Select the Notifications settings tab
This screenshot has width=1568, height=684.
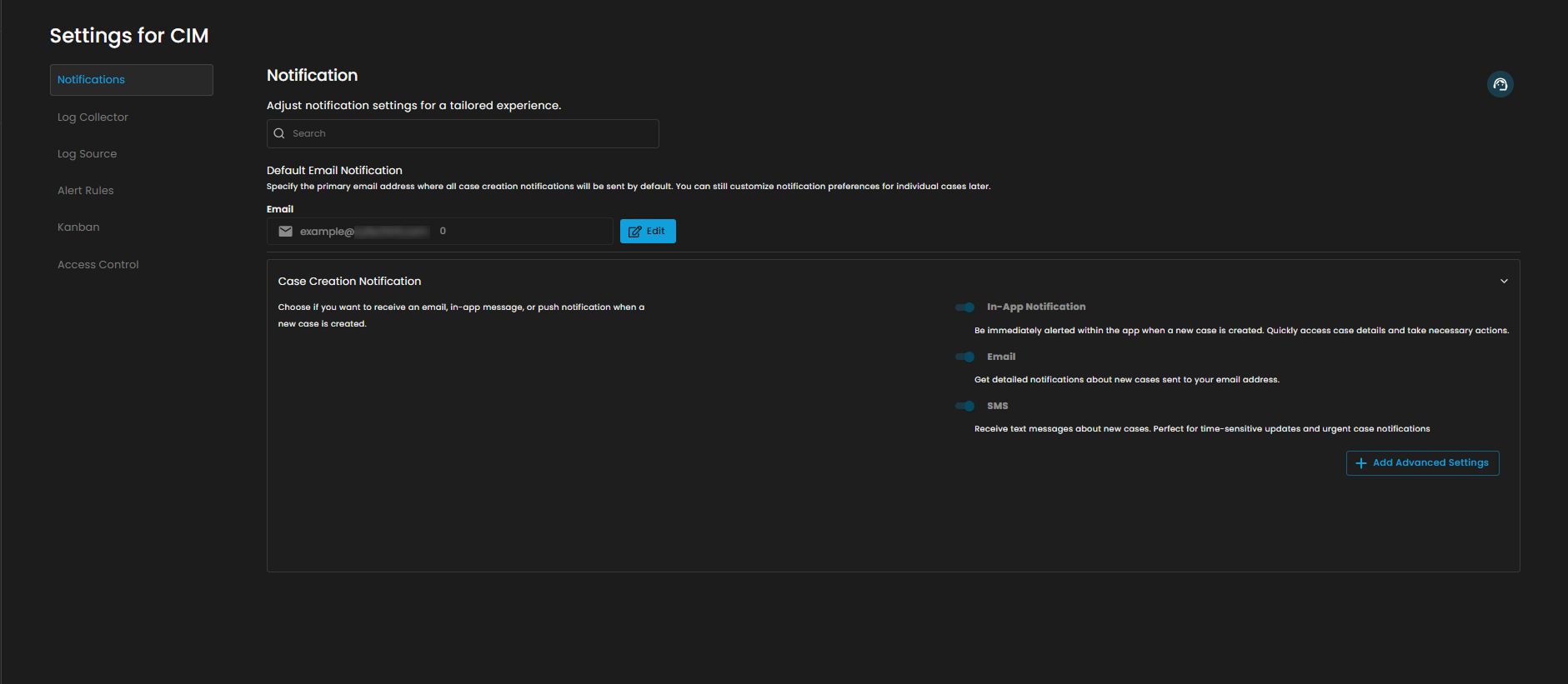pyautogui.click(x=132, y=80)
